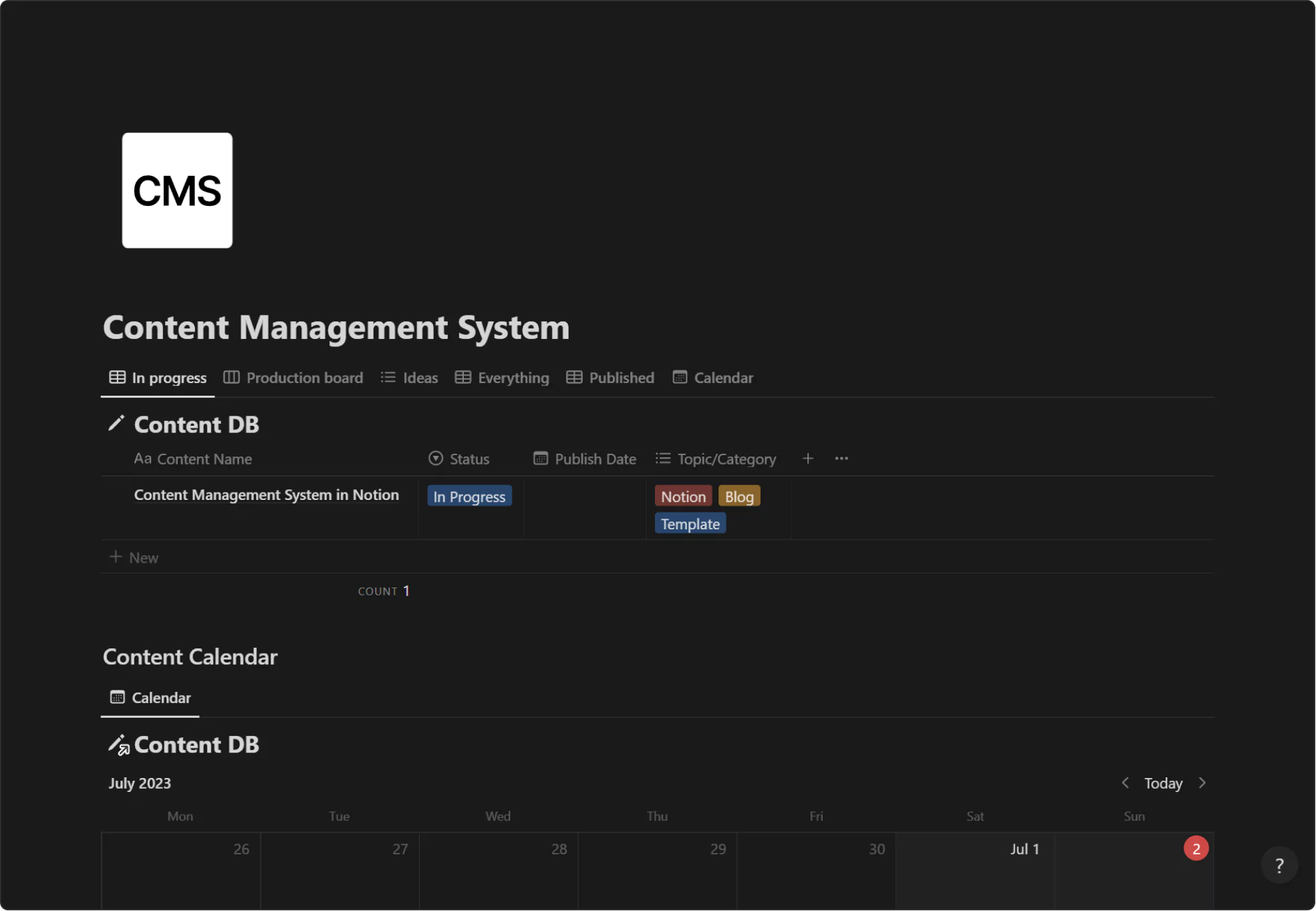Open Content Management System in Notion entry
Screen dimensions: 1316x911
coord(266,495)
